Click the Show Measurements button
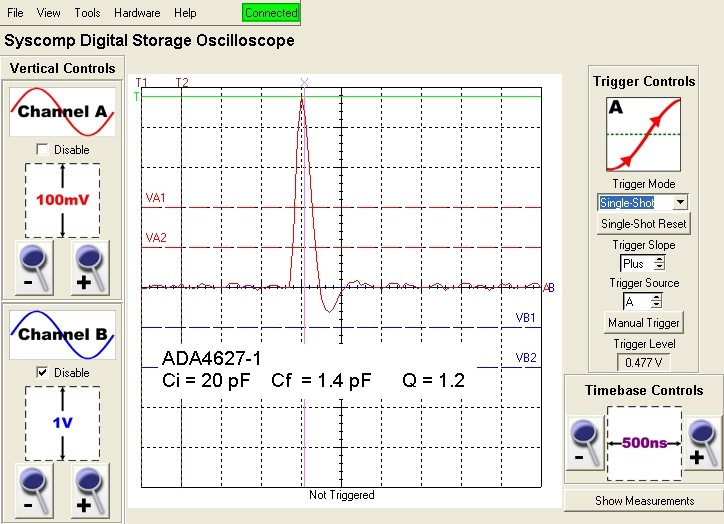Viewport: 724px width, 524px height. pos(644,500)
